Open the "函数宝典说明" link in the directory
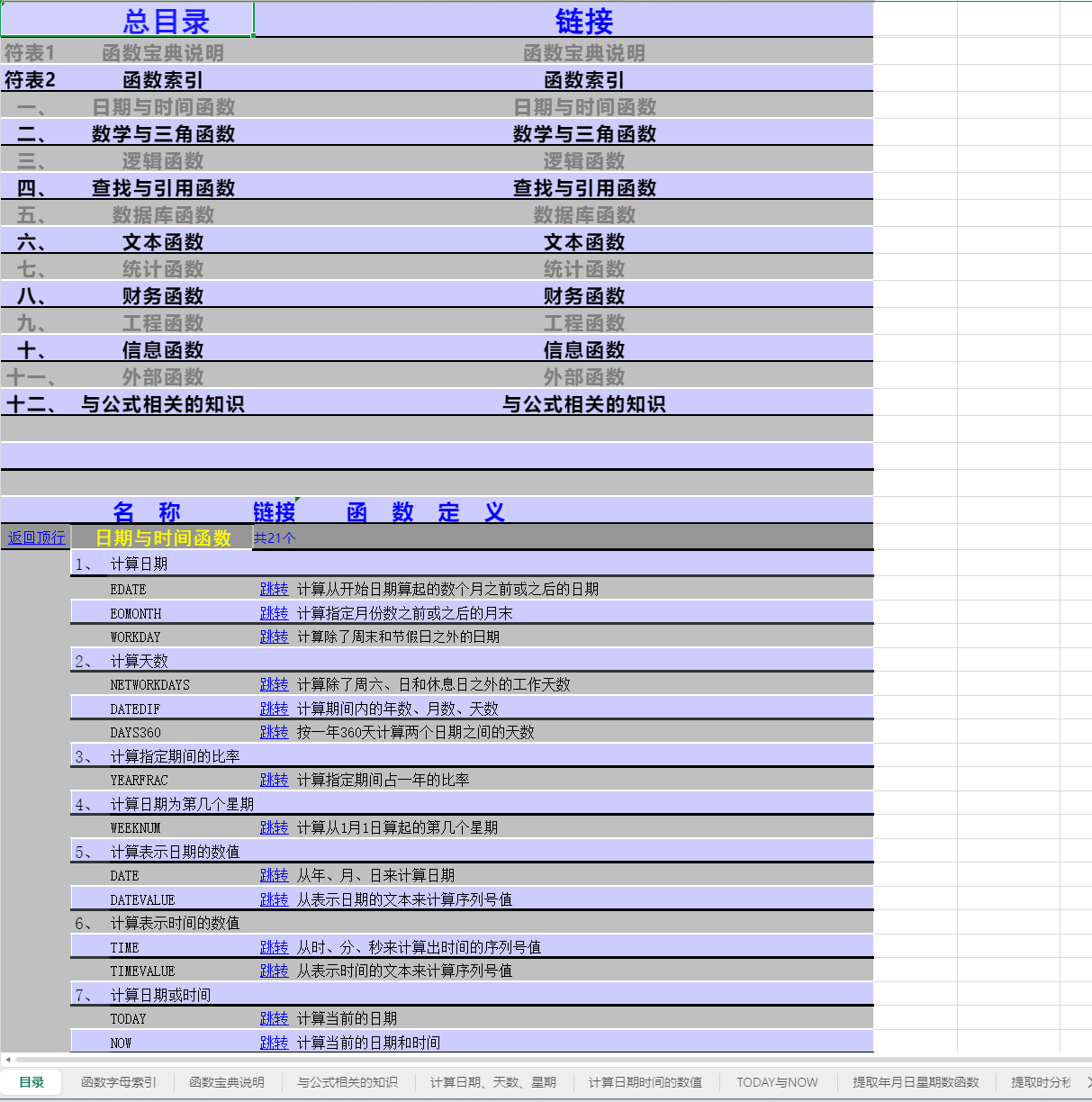 (585, 53)
